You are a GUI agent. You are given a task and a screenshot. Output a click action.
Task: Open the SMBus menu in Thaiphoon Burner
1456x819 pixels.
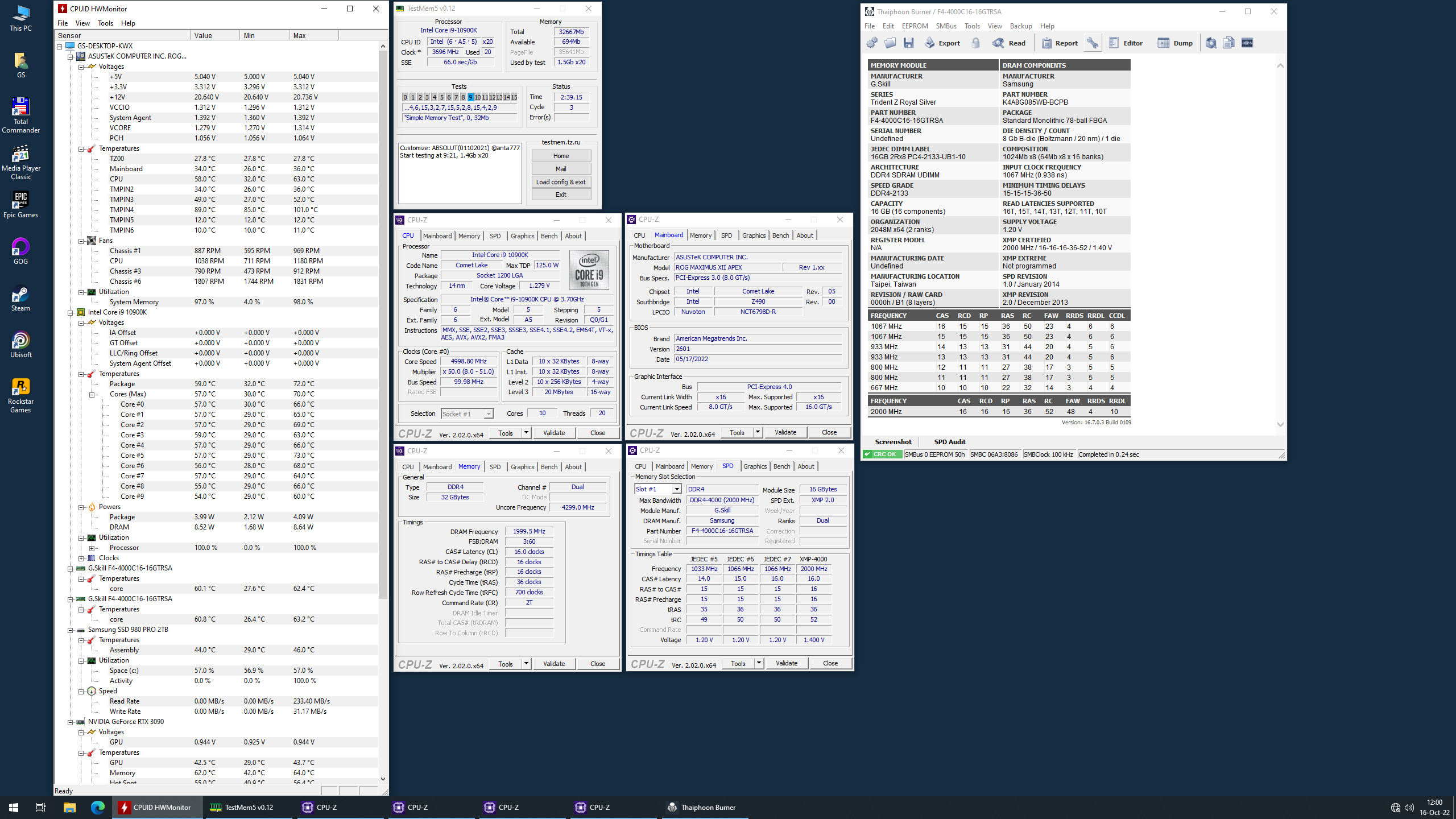tap(946, 26)
